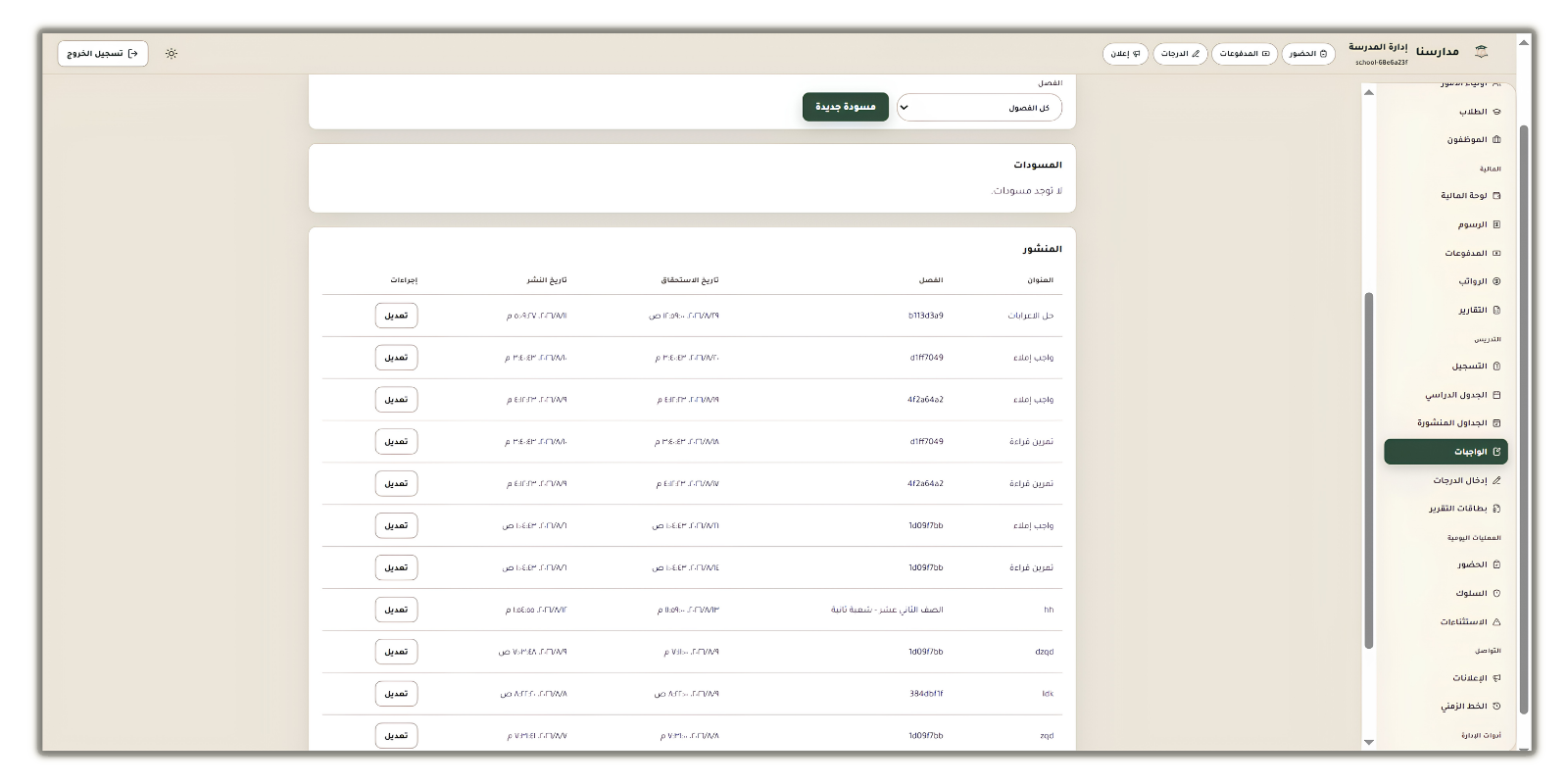Click the sidebar vertical scrollbar thumb
The height and width of the screenshot is (784, 1568).
[1369, 470]
